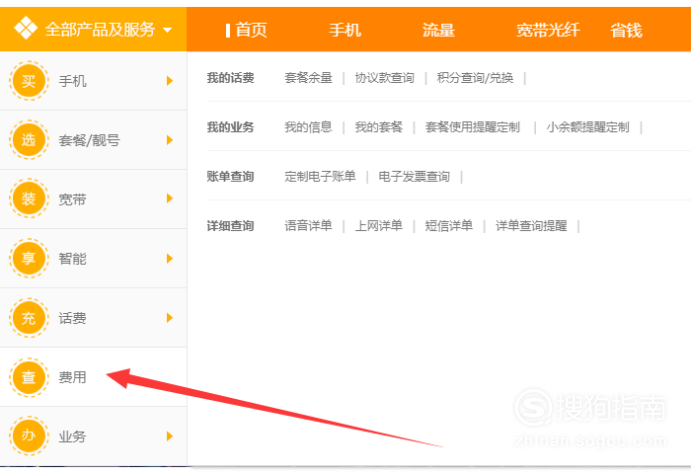This screenshot has width=691, height=475.
Task: Click the 定制电子账单 link
Action: [x=320, y=177]
